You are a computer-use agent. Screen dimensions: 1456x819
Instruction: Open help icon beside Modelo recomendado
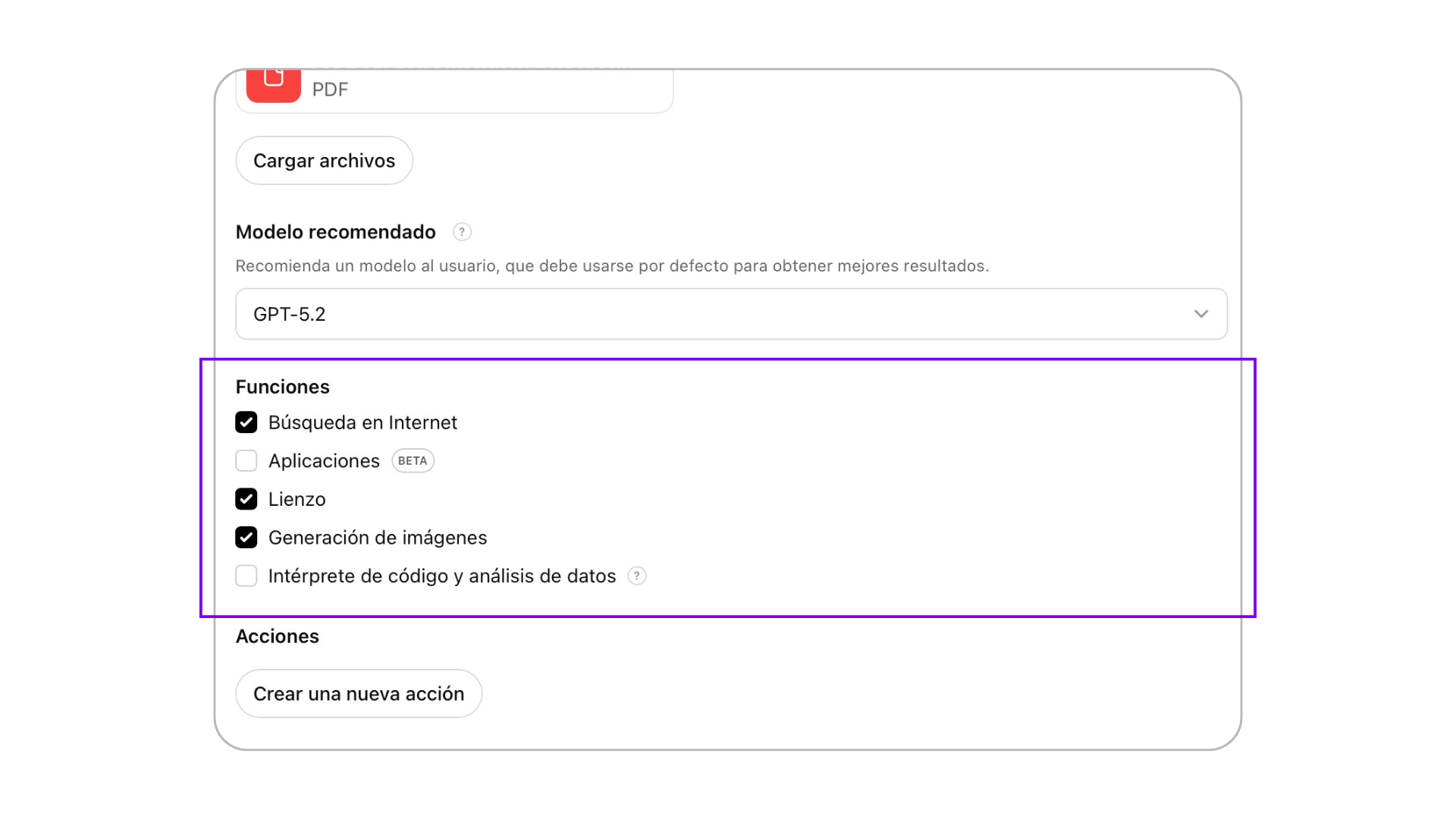click(x=462, y=232)
